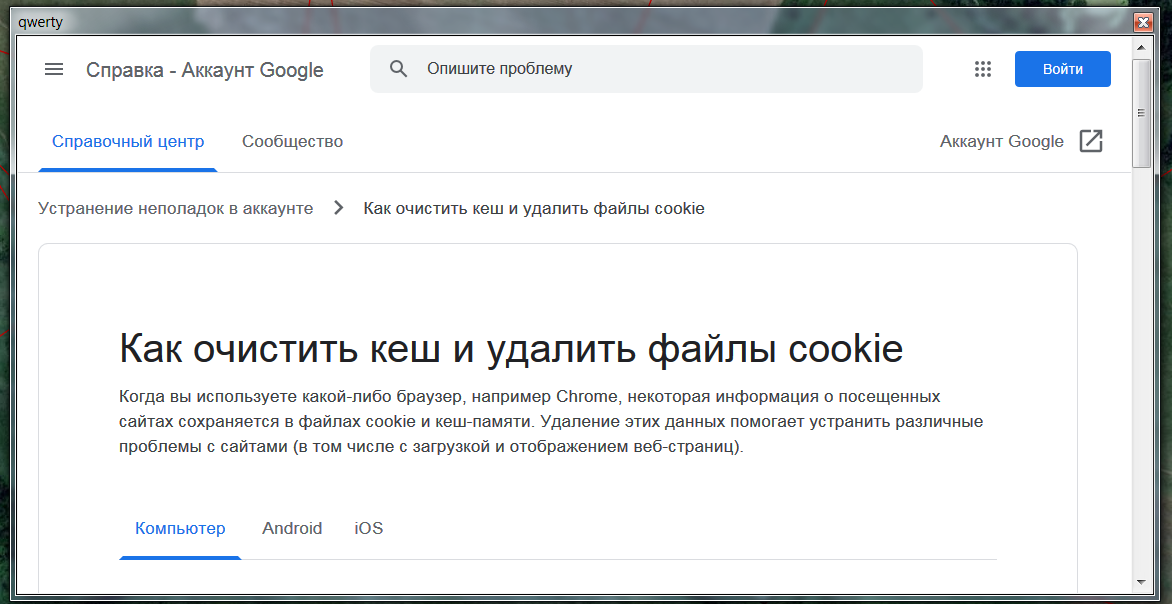
Task: Open the Google apps grid
Action: click(983, 69)
